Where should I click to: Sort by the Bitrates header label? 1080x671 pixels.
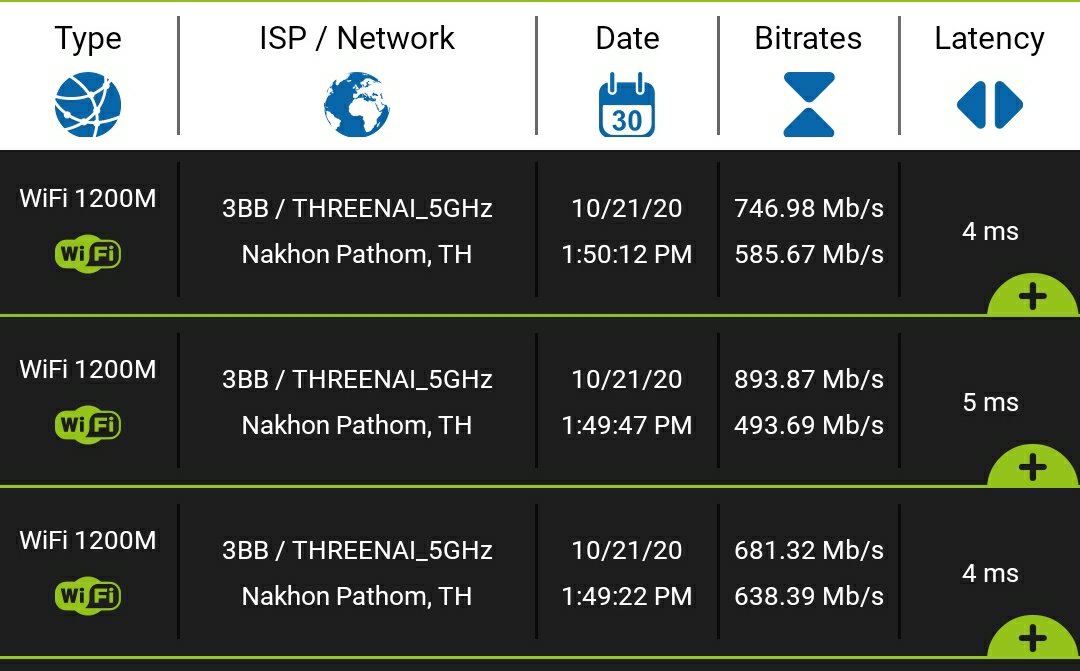pos(808,38)
